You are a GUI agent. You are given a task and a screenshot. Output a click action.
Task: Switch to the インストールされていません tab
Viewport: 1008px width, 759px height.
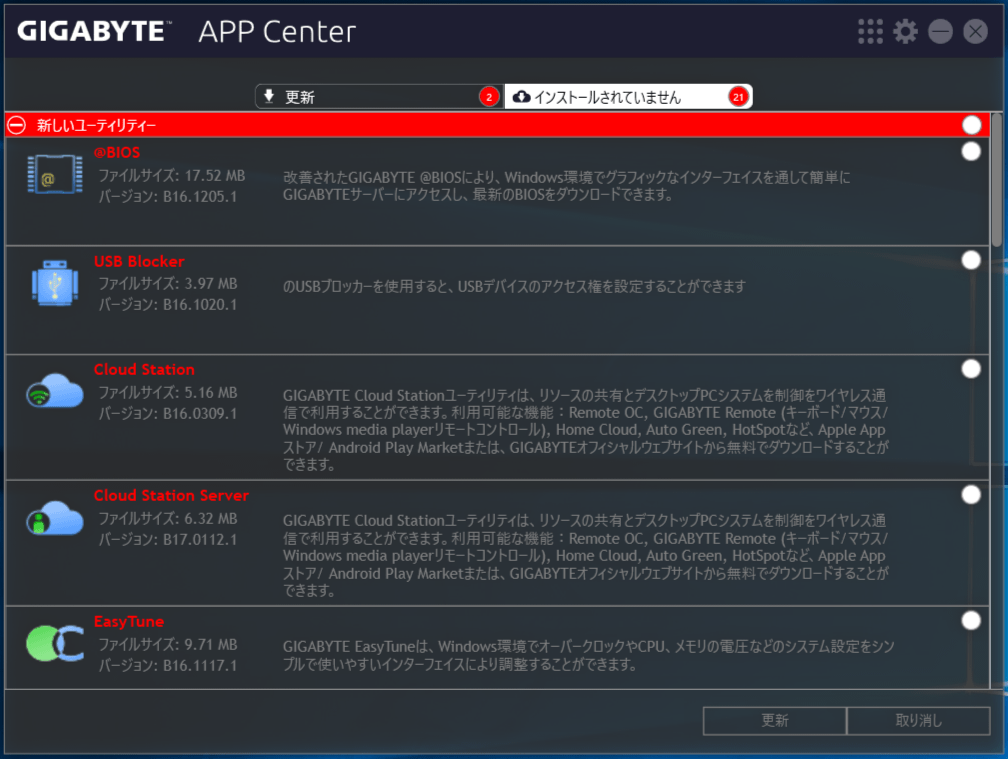pyautogui.click(x=628, y=96)
